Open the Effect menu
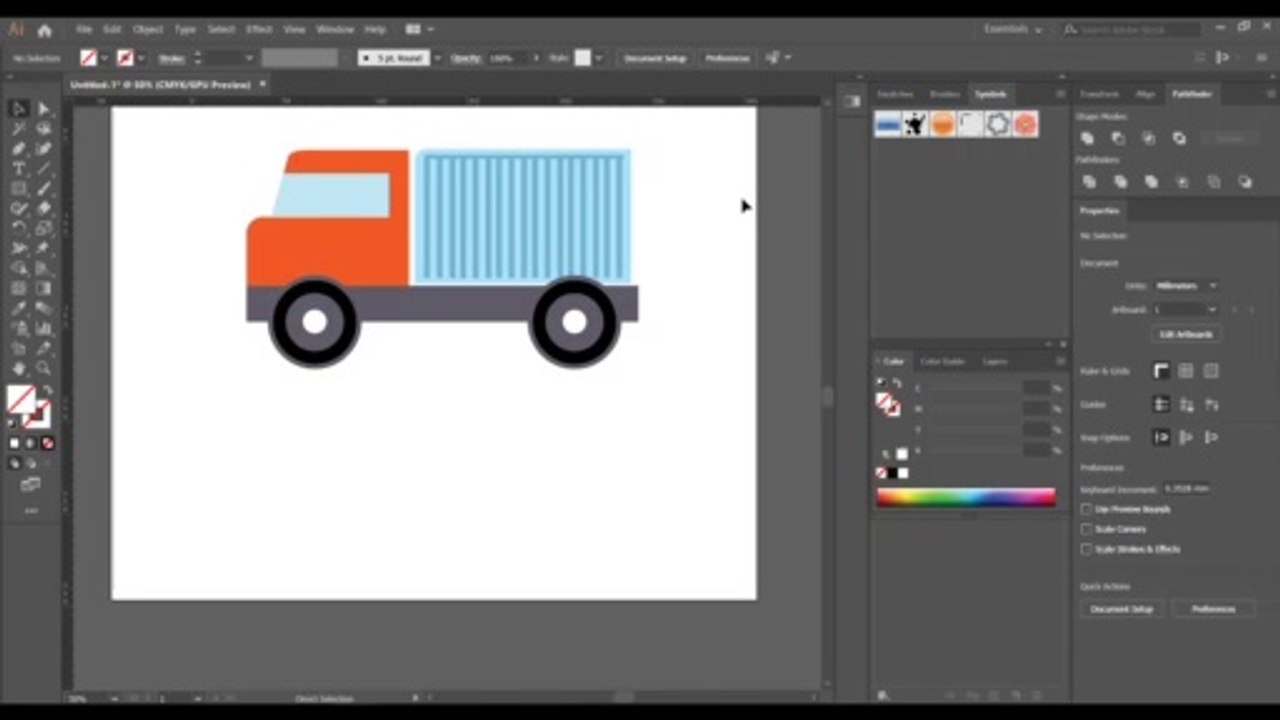This screenshot has width=1280, height=720. [259, 30]
